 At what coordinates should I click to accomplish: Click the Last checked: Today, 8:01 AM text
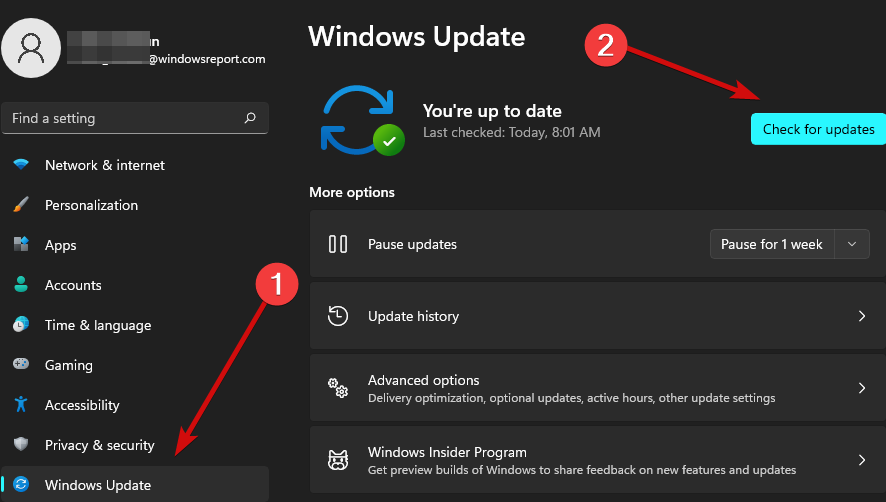[511, 132]
